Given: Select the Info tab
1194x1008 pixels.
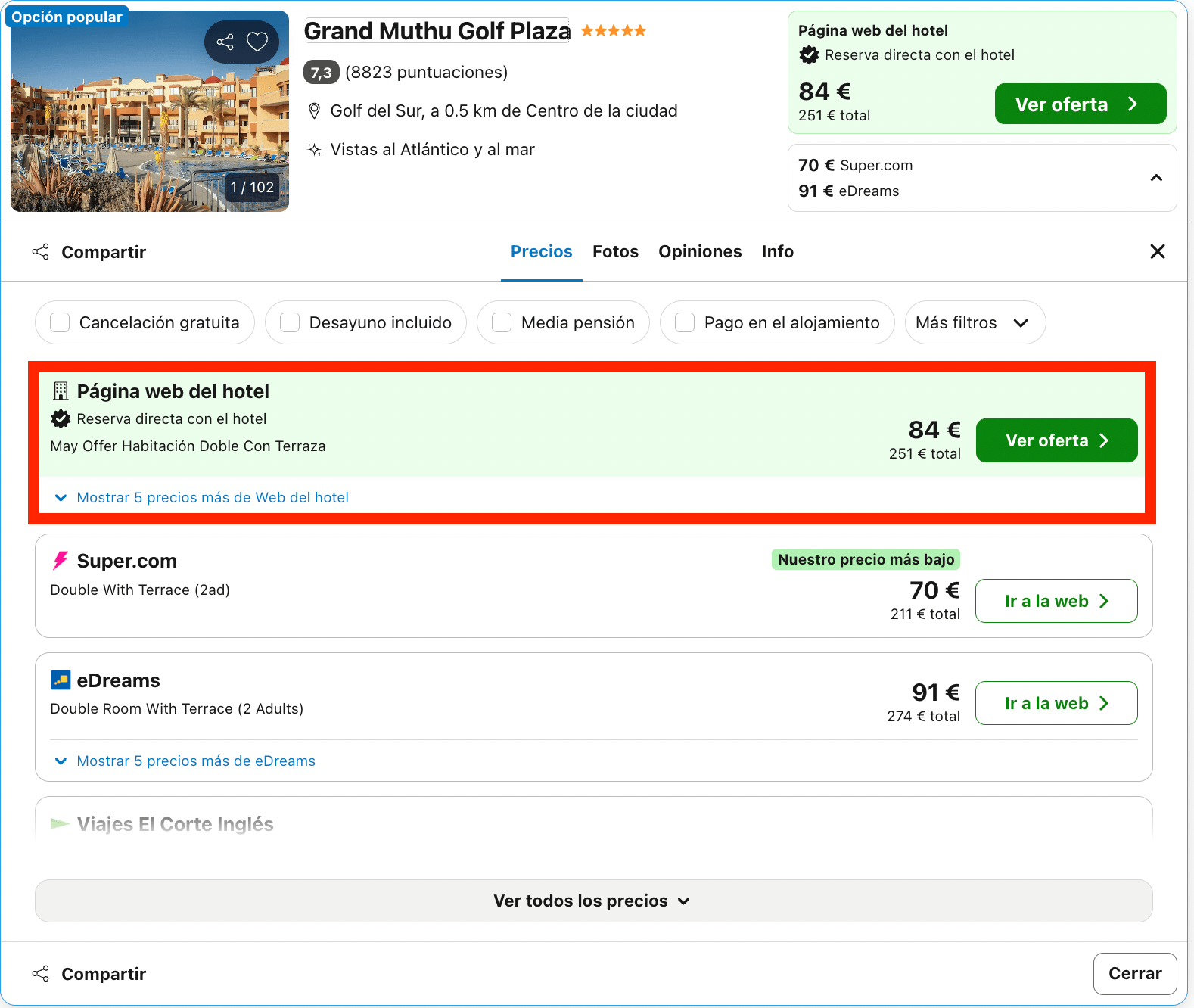Looking at the screenshot, I should pos(778,251).
